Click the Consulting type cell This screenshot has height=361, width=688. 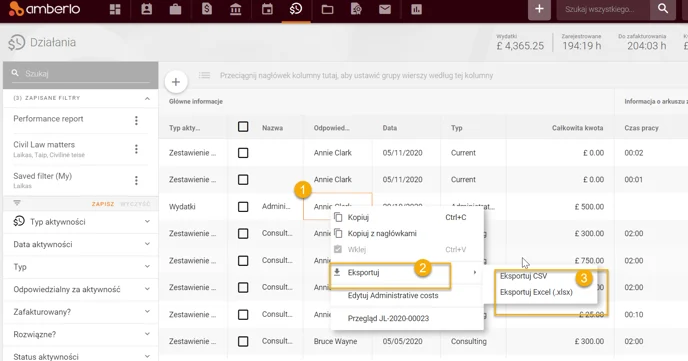[x=469, y=341]
